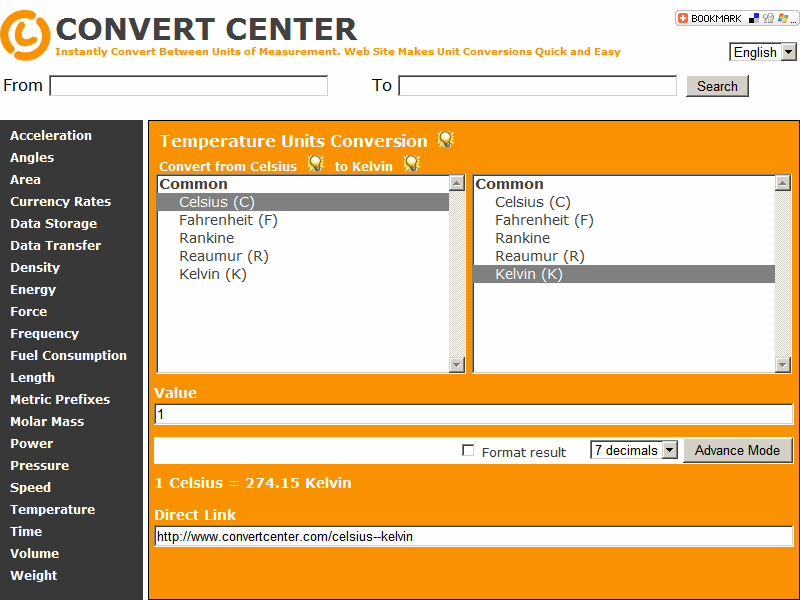Open the English language dropdown
800x600 pixels.
763,52
